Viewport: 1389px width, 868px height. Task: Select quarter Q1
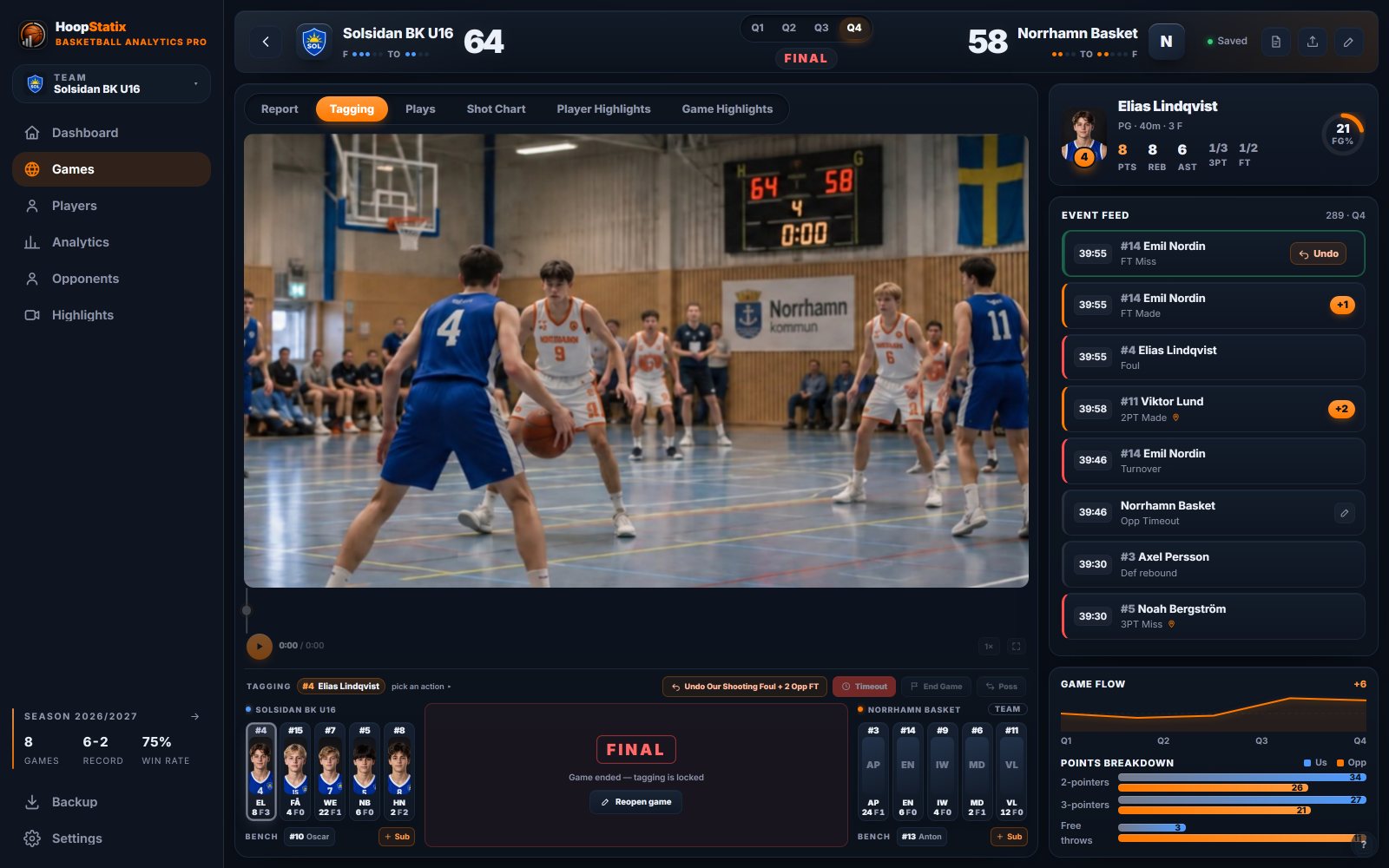(758, 28)
